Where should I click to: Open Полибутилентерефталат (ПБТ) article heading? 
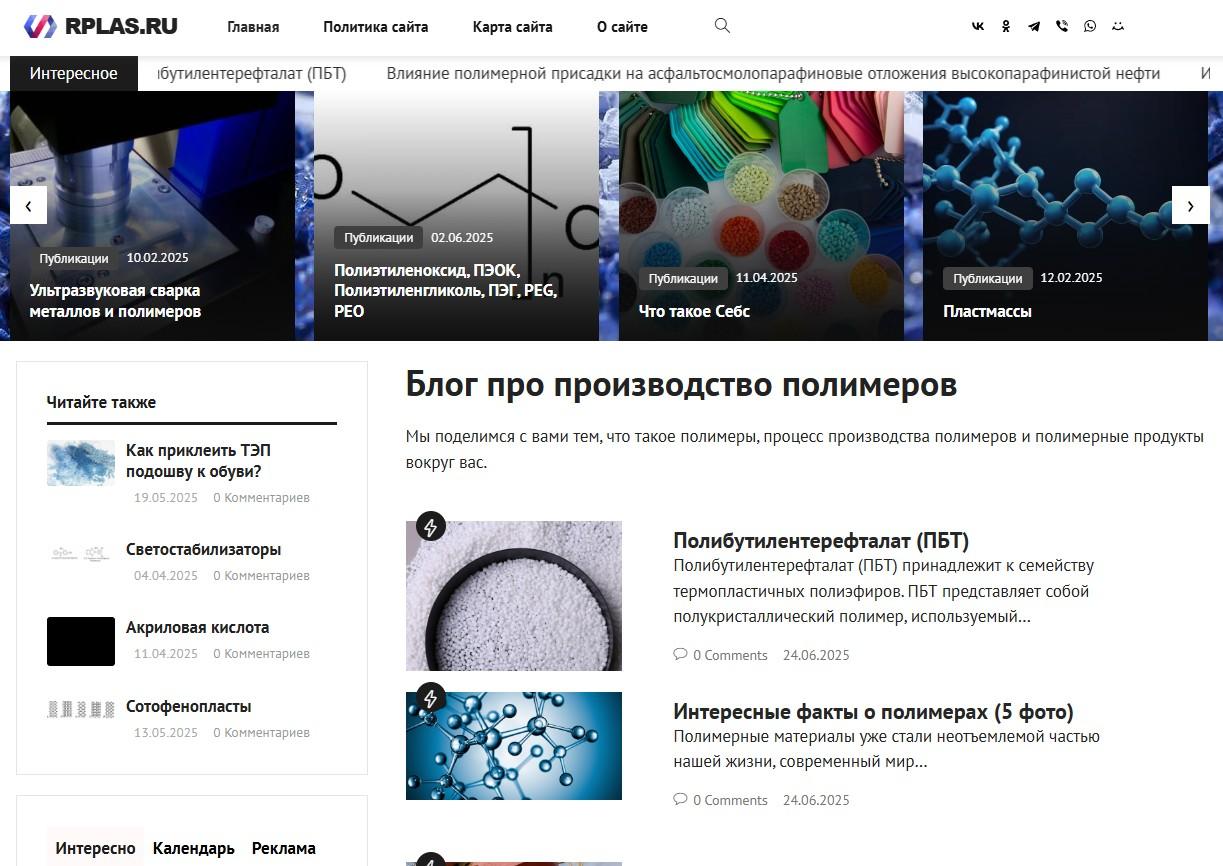(821, 541)
